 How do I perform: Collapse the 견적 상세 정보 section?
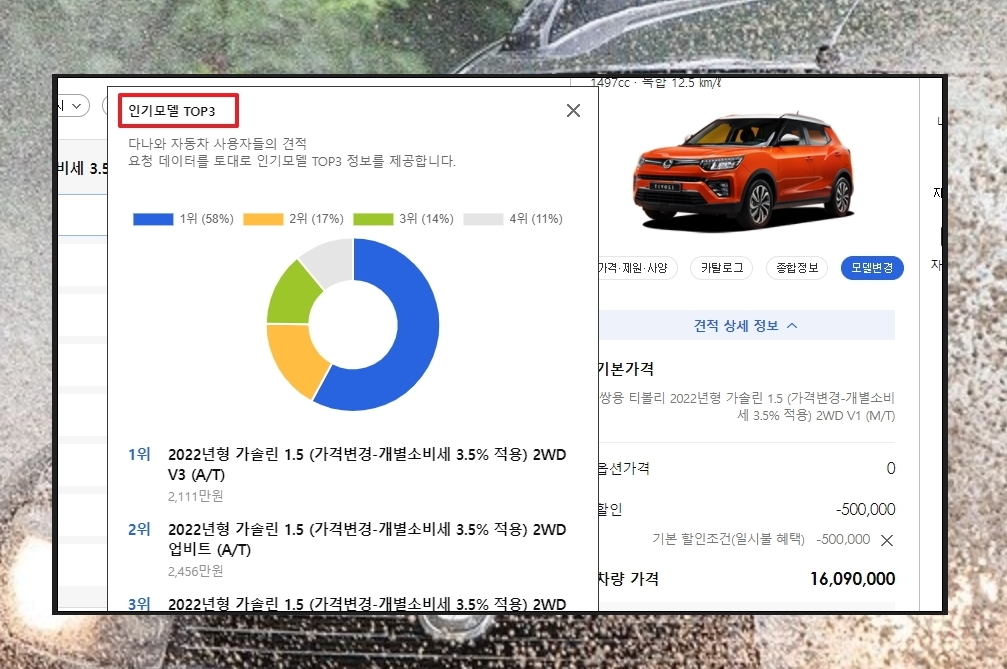click(746, 326)
